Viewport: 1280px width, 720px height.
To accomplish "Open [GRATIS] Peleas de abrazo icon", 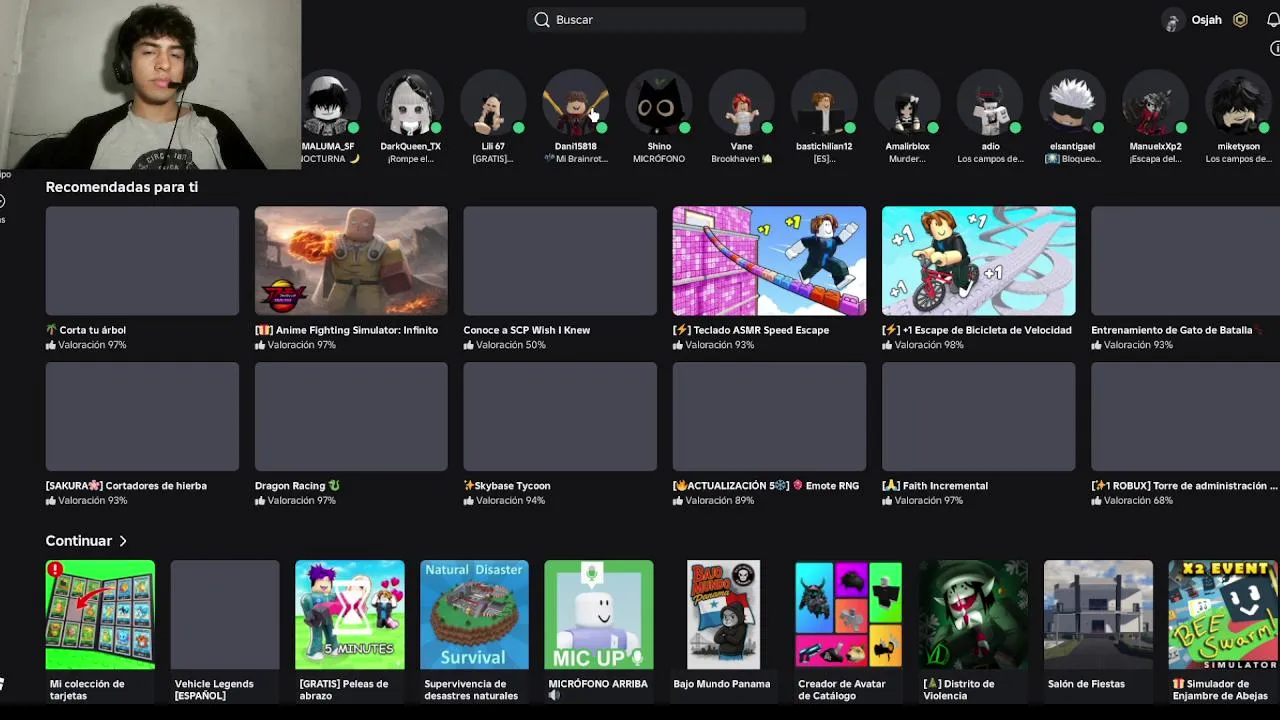I will [x=350, y=614].
